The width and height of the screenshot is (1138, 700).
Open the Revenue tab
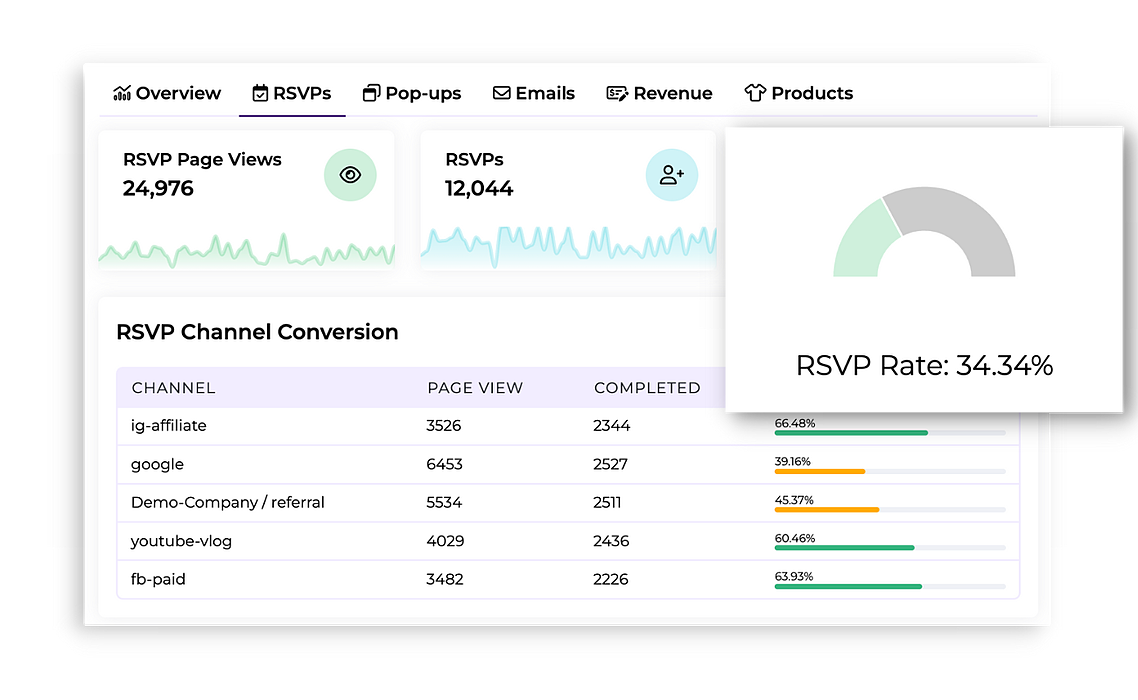pyautogui.click(x=660, y=94)
